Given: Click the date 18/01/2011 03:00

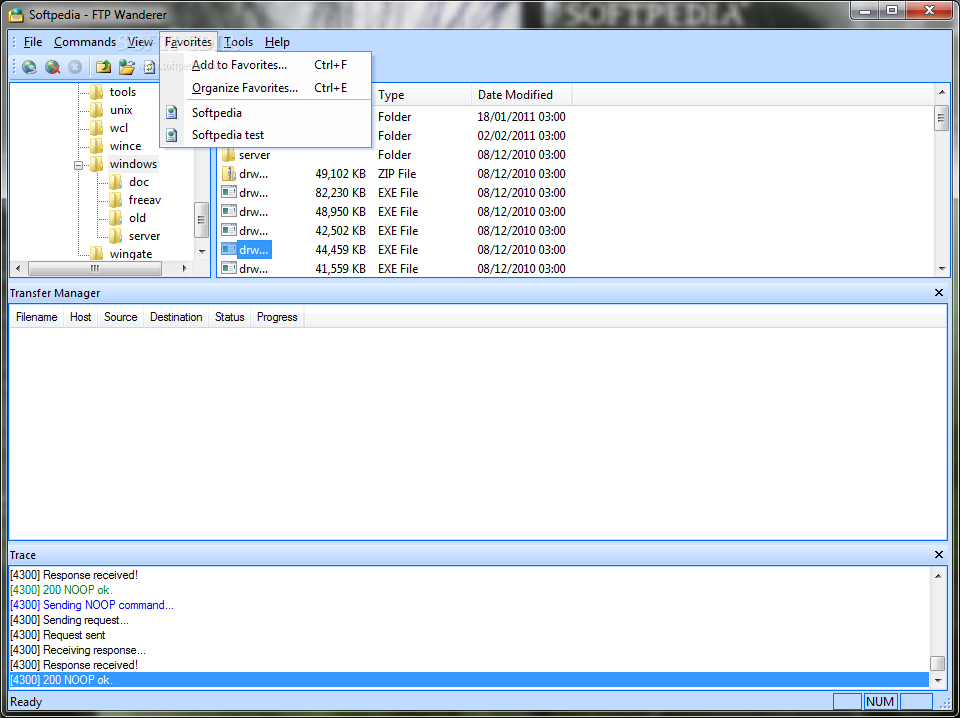Looking at the screenshot, I should [522, 117].
